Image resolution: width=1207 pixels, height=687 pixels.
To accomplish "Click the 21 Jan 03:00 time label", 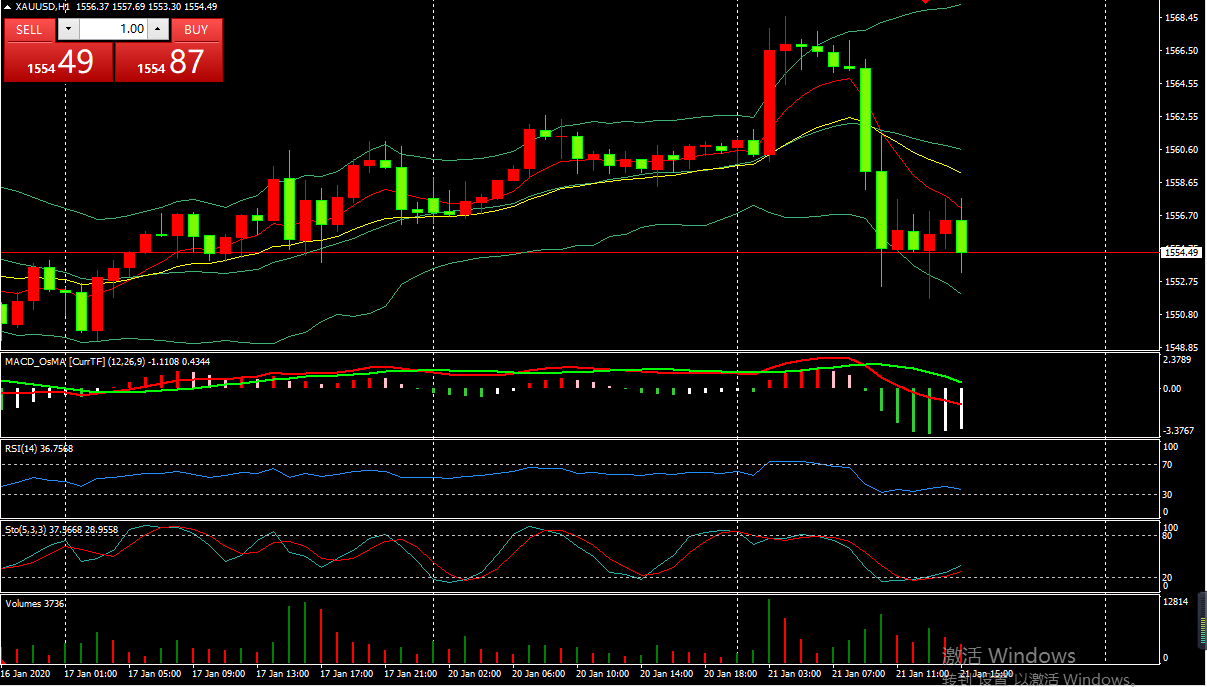I will 795,674.
